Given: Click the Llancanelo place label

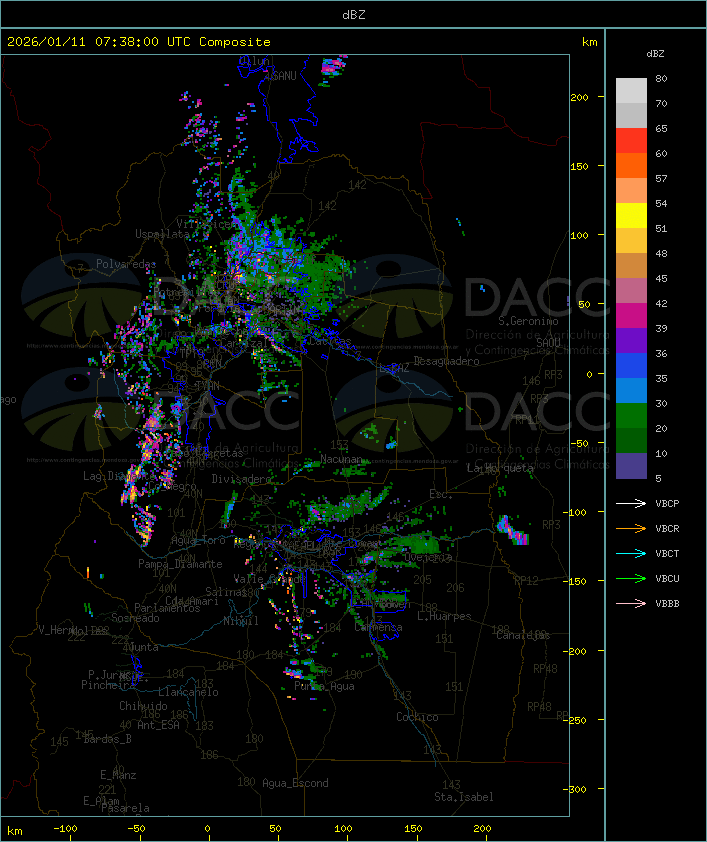Looking at the screenshot, I should (188, 692).
